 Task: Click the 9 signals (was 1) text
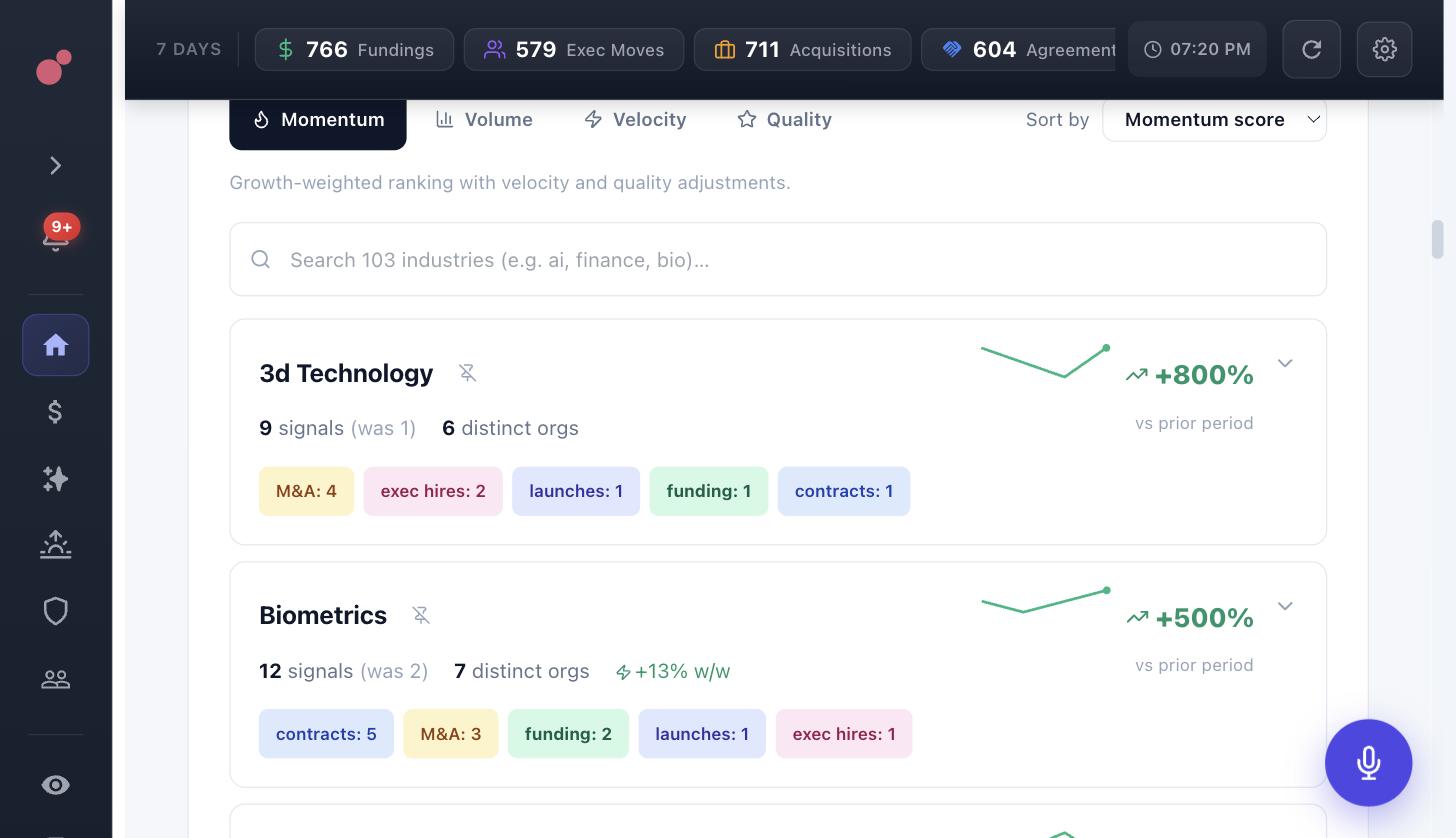coord(337,428)
